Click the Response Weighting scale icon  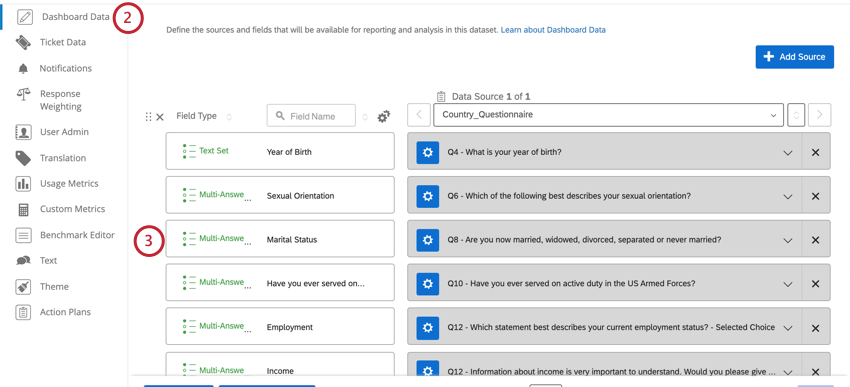[23, 94]
